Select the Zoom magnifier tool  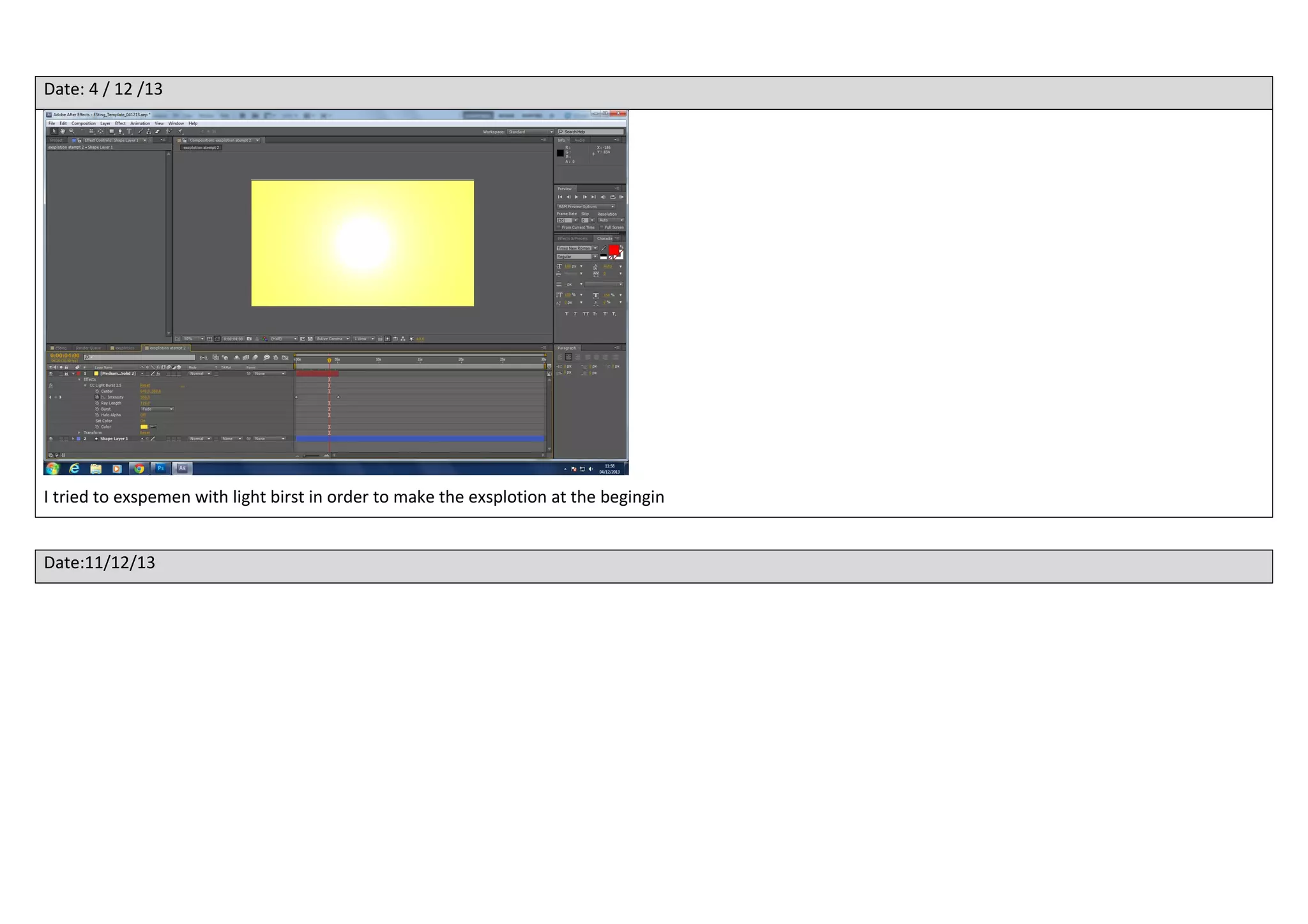click(72, 132)
